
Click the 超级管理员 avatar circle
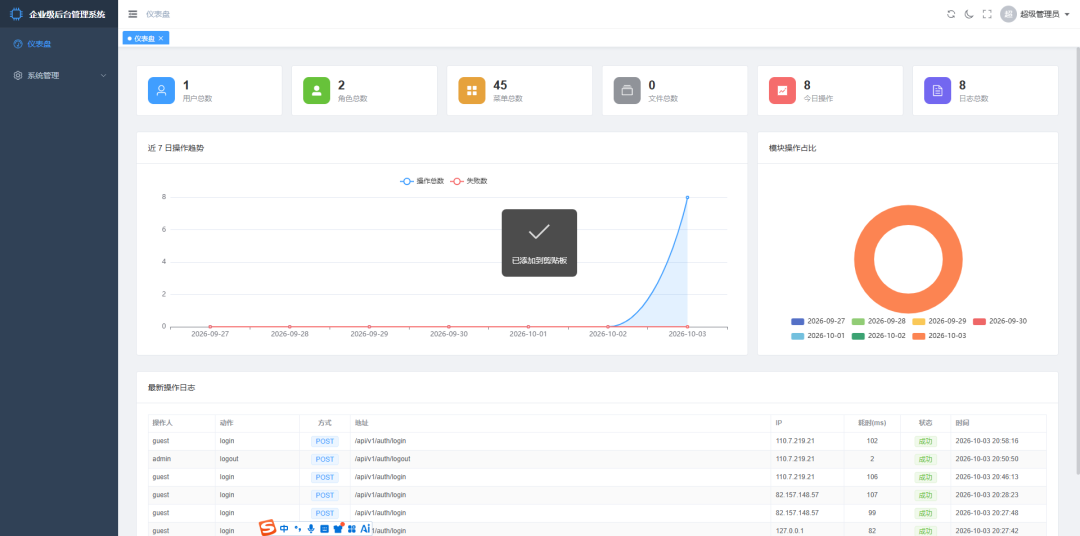click(x=1008, y=14)
